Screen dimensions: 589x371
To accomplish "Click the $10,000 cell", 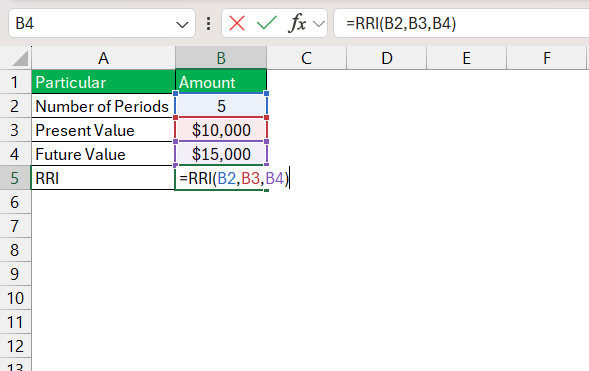I will [221, 130].
